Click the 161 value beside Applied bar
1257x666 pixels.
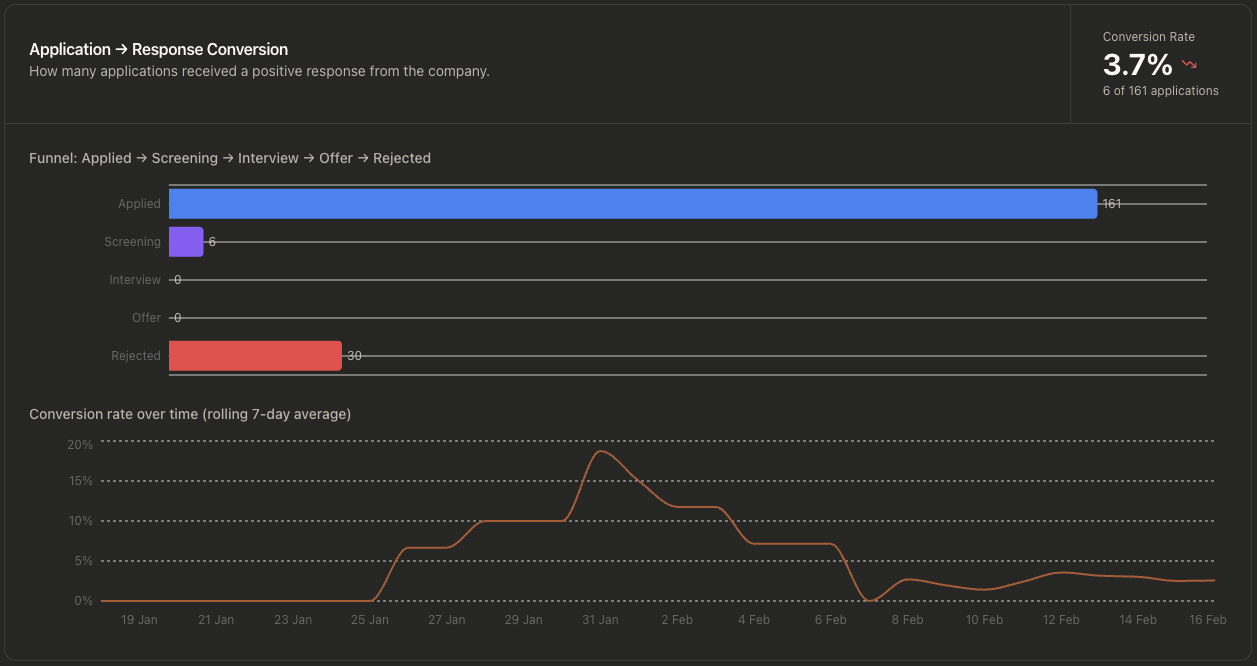[1111, 204]
